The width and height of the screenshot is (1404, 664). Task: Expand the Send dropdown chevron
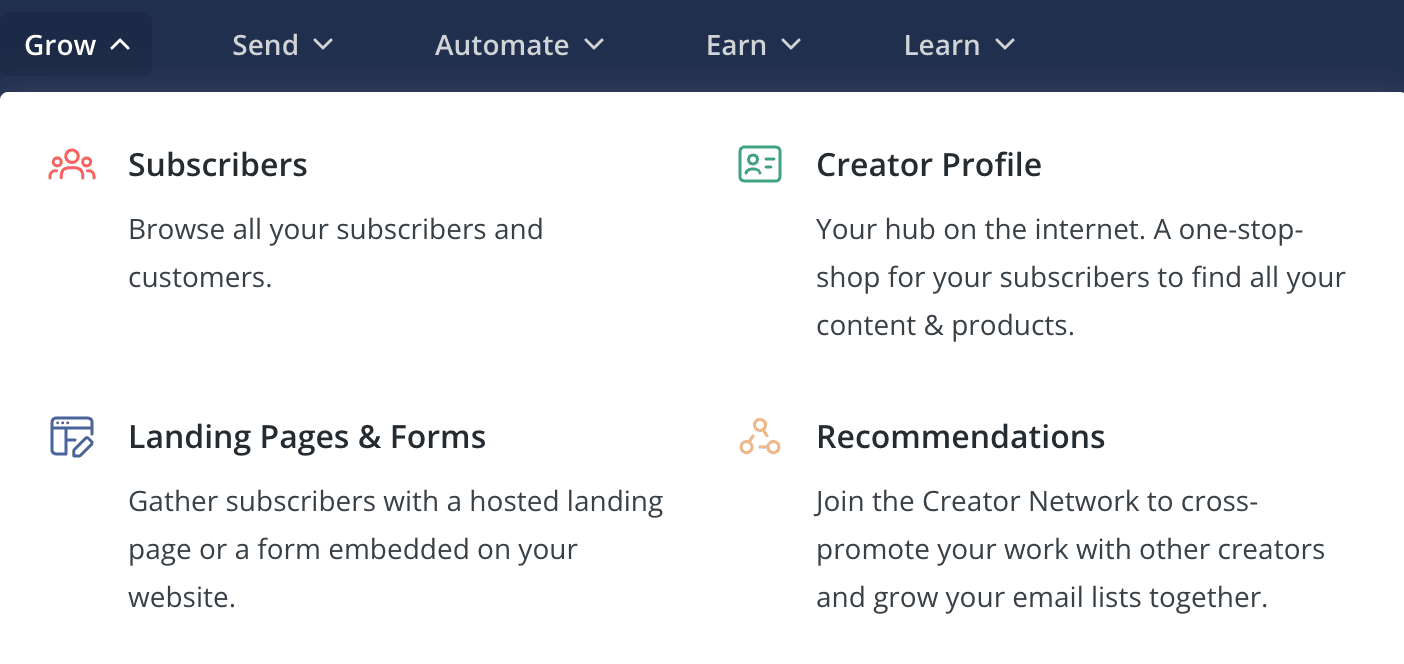tap(322, 45)
